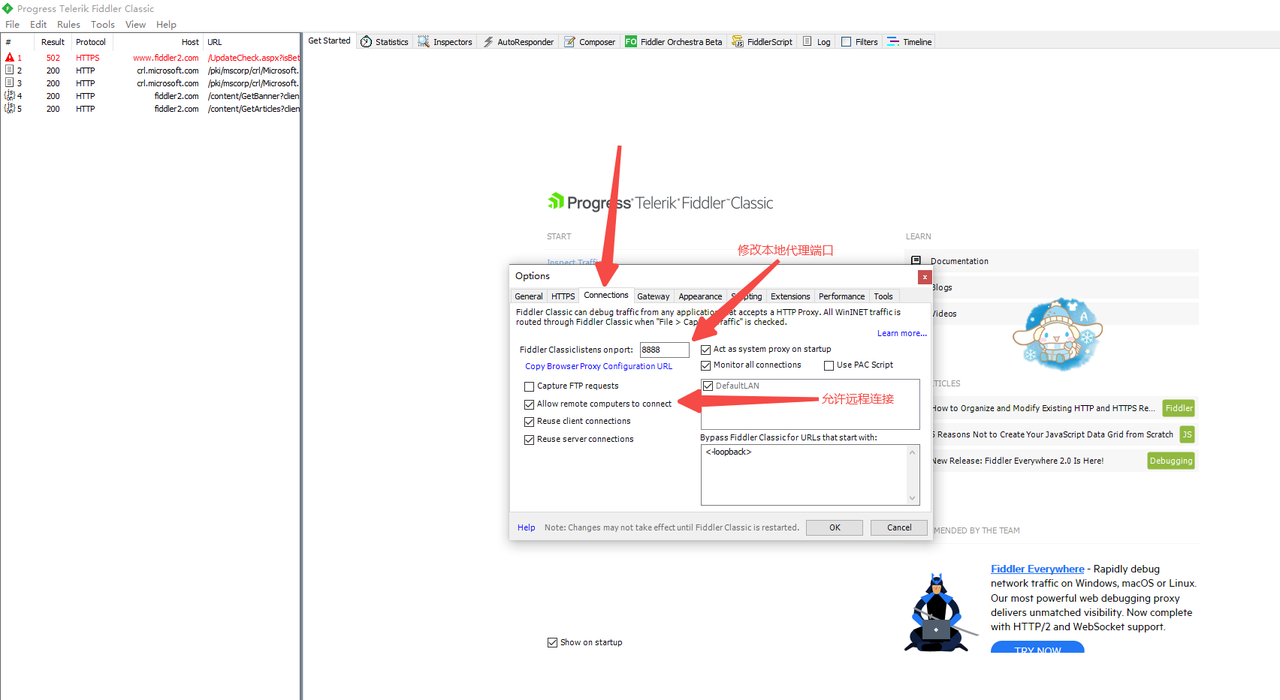Switch to the Gateway options tab

click(x=653, y=296)
